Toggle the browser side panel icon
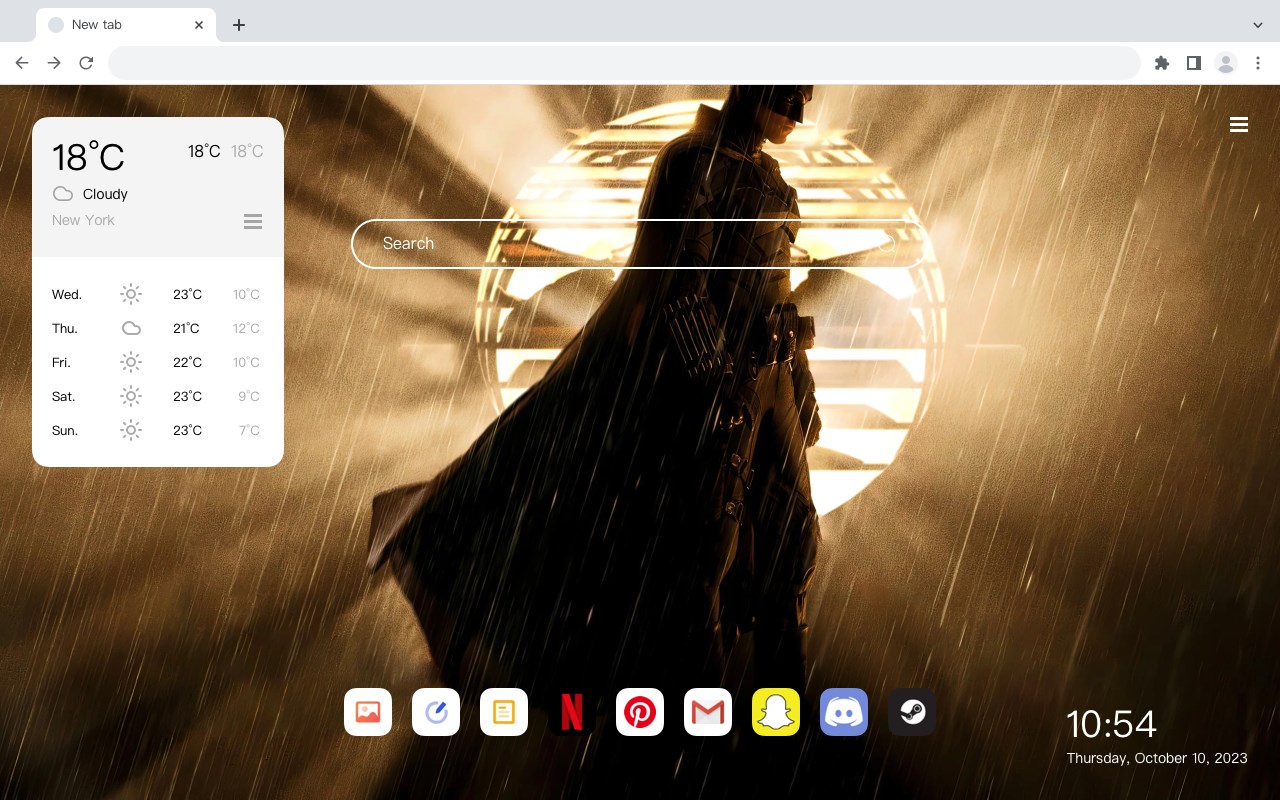Screen dimensions: 1280x800 (1193, 63)
